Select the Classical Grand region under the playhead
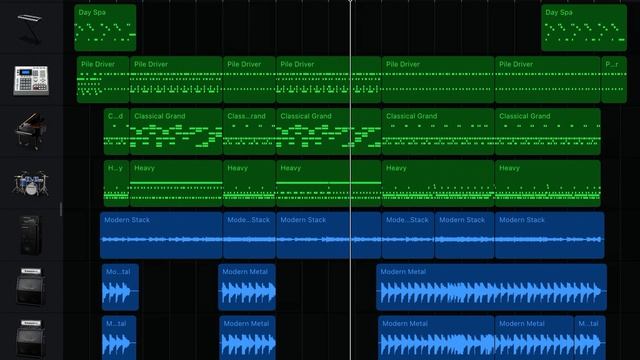640x360 pixels. tap(329, 131)
